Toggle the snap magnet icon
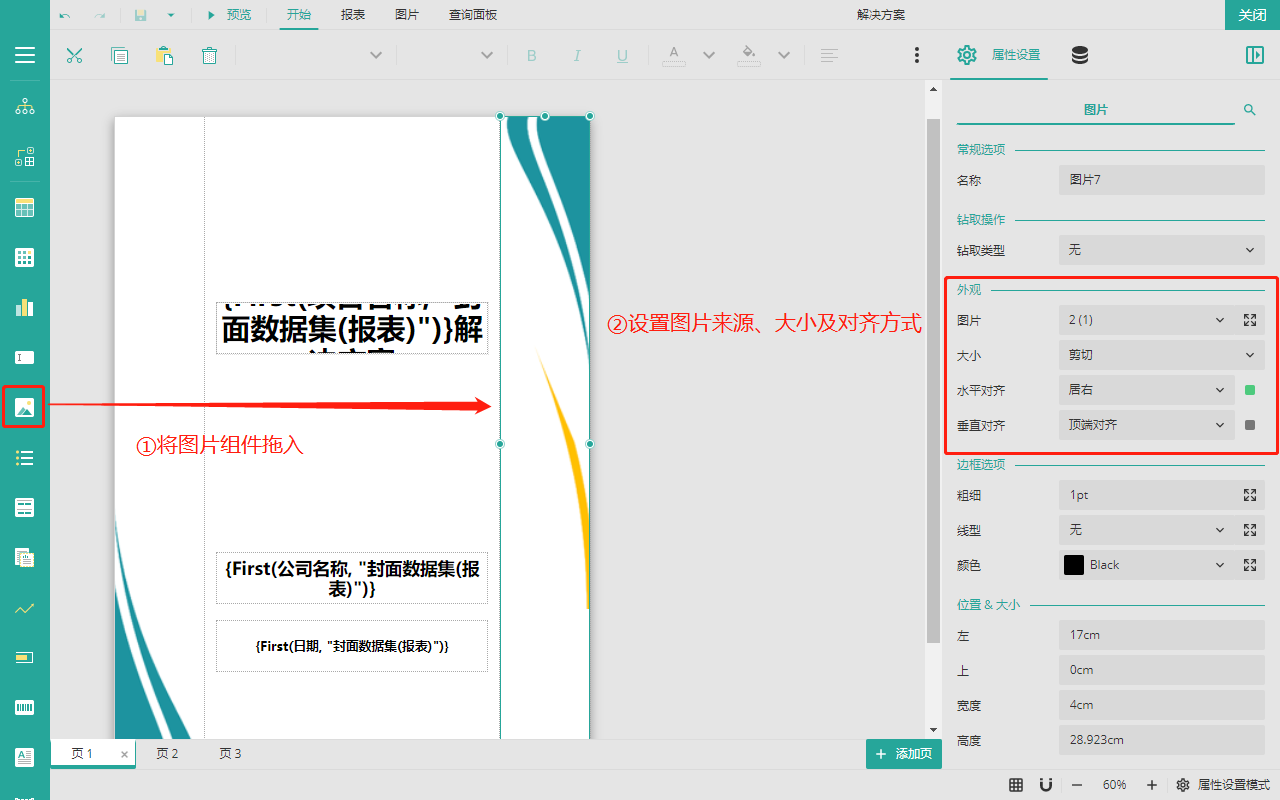1280x800 pixels. pos(1045,785)
